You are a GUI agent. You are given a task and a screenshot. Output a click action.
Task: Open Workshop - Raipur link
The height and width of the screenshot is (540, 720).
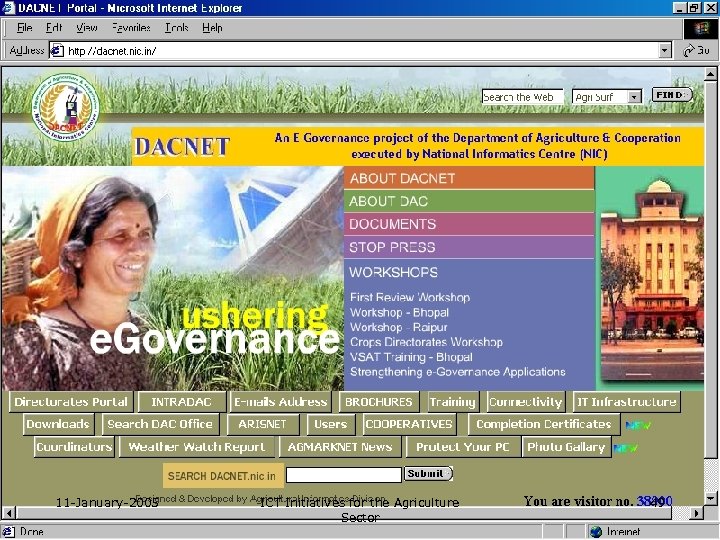tap(399, 327)
